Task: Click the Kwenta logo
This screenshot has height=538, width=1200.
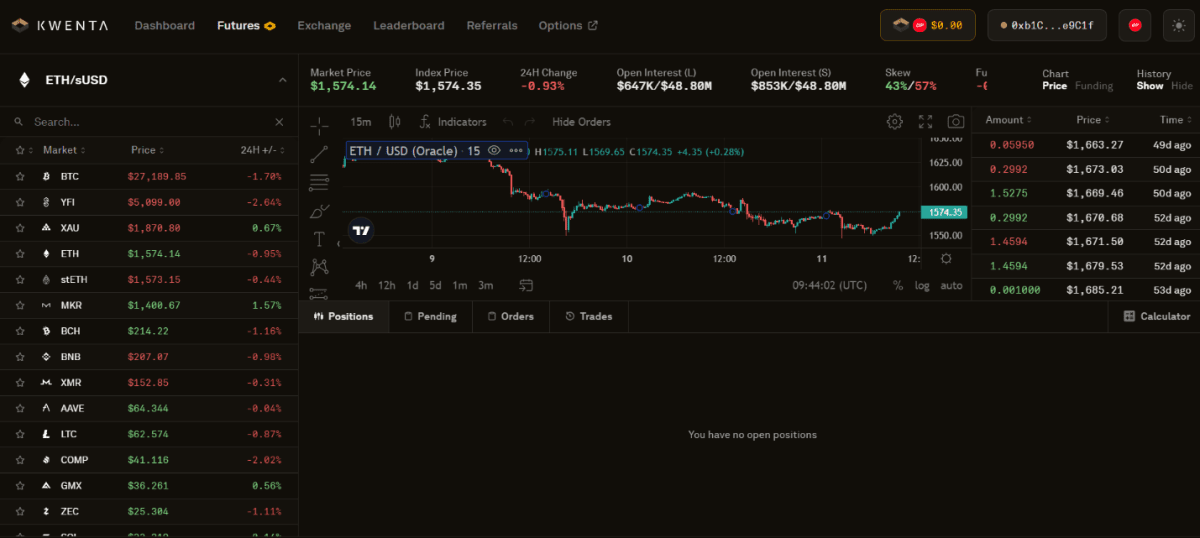Action: [61, 25]
